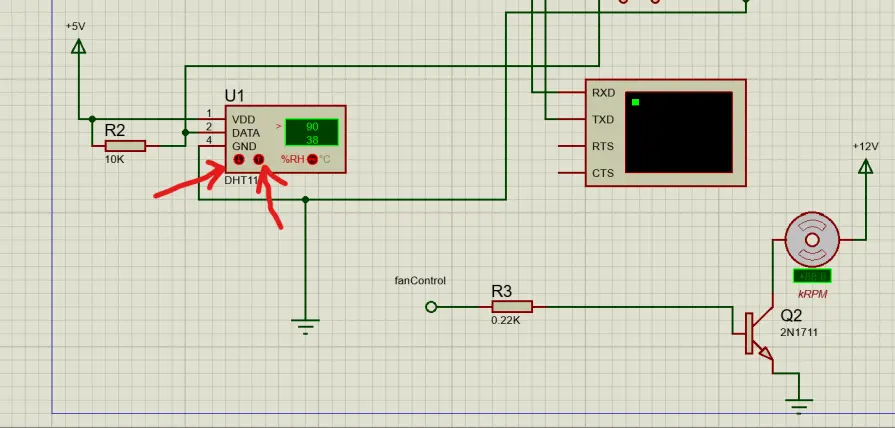
Task: Click the VDD pin label on U1
Action: [x=244, y=120]
